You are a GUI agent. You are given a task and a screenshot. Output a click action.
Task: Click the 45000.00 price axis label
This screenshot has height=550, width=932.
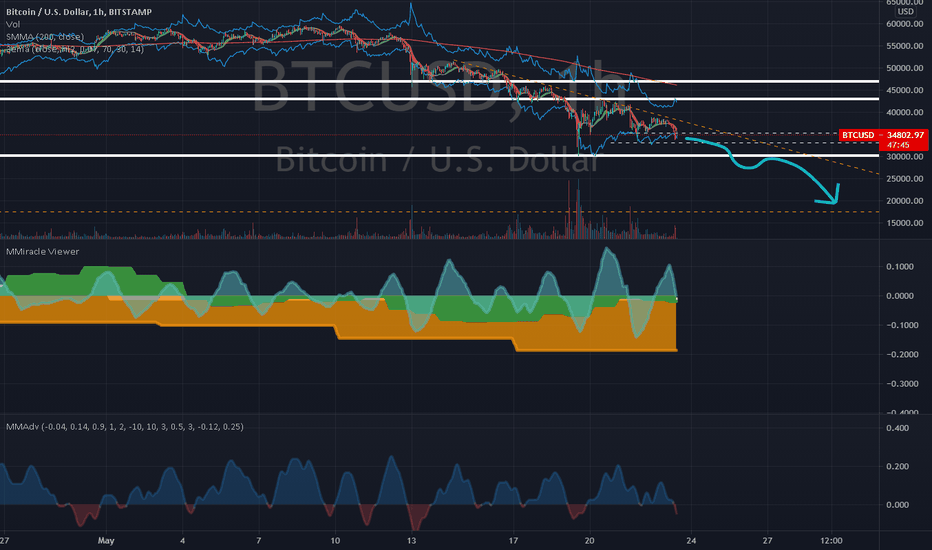[905, 90]
